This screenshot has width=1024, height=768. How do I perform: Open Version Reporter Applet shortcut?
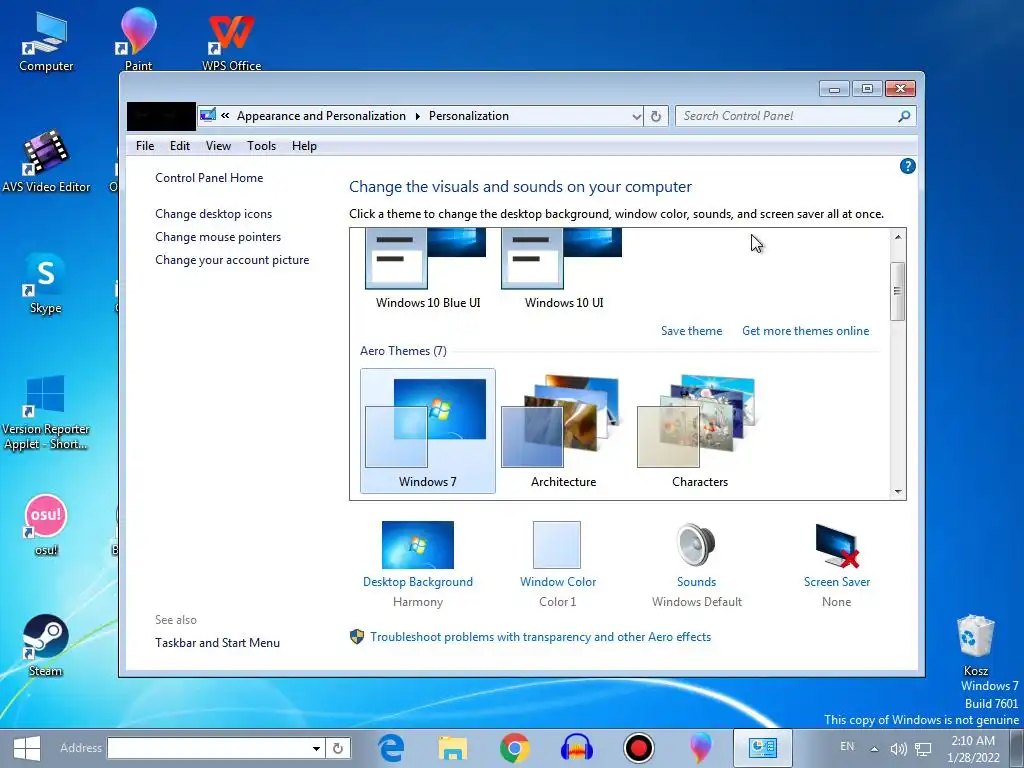tap(45, 411)
